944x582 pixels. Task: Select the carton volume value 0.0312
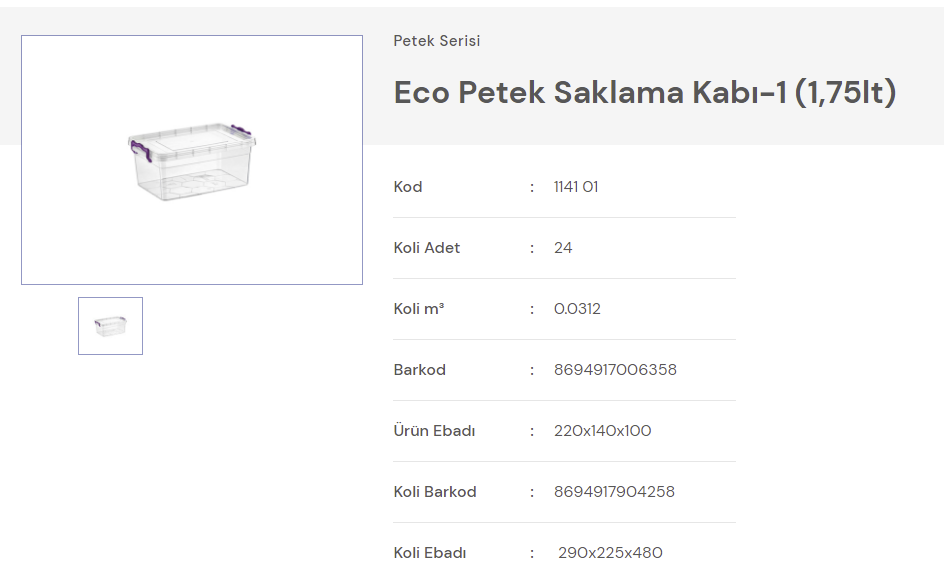click(x=577, y=309)
